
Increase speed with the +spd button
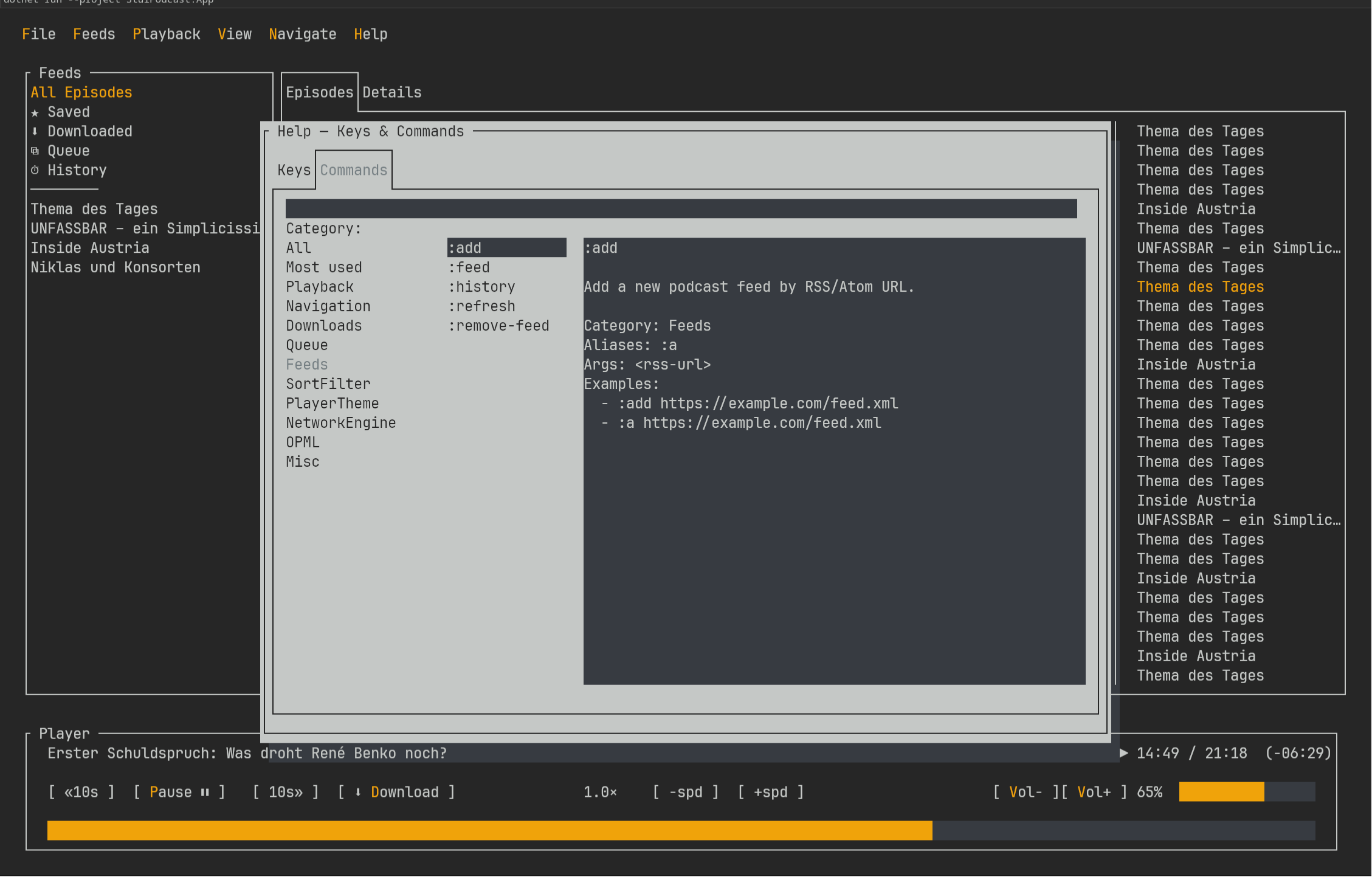point(771,792)
